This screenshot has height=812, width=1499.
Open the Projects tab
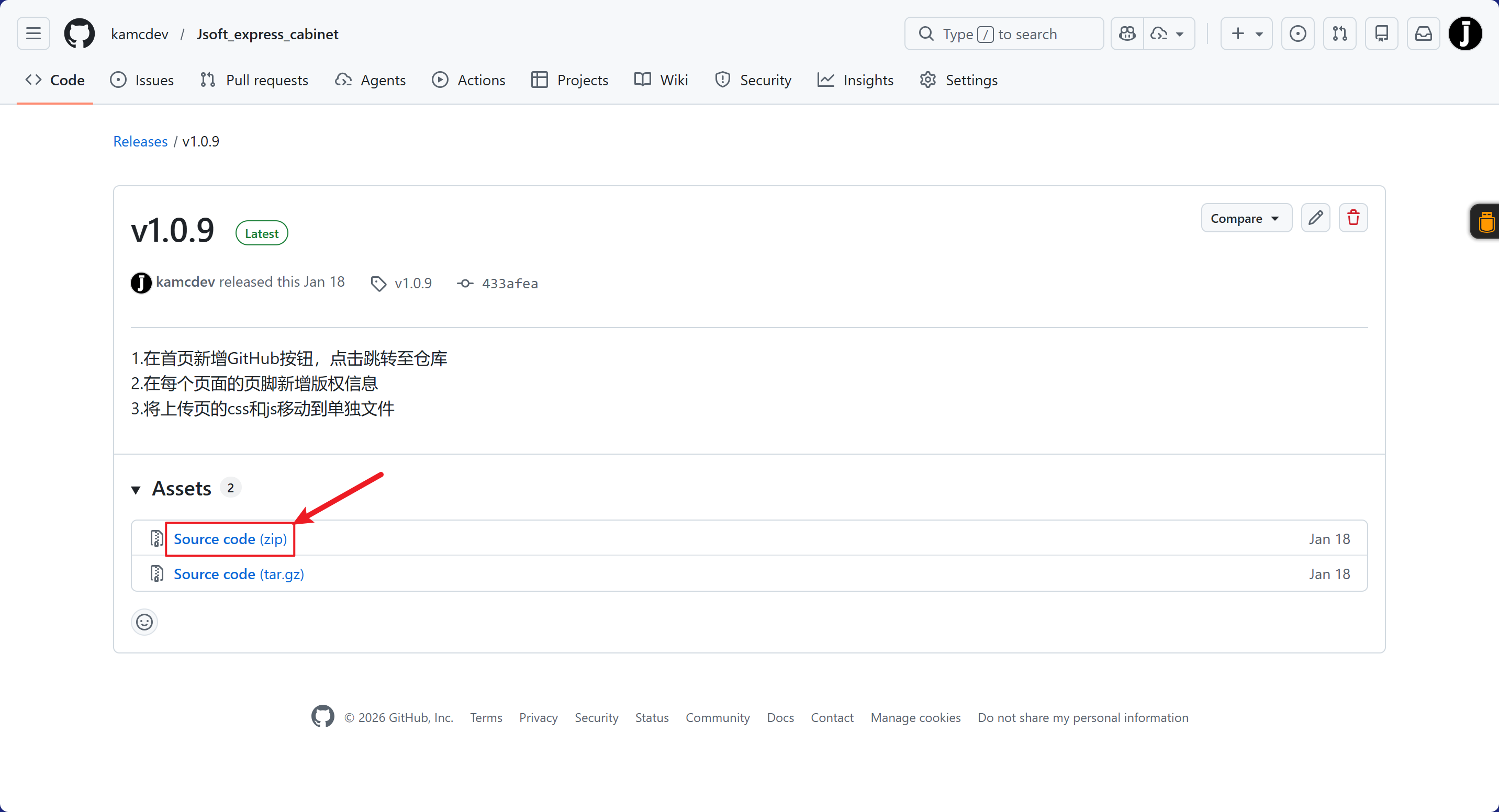tap(569, 80)
